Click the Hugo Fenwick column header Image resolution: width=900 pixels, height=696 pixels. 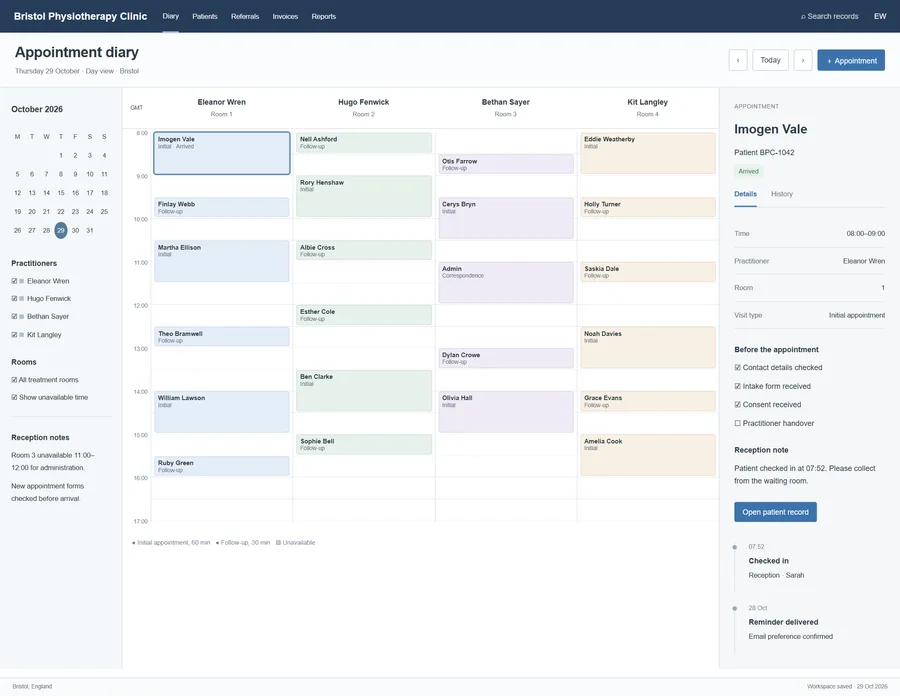pyautogui.click(x=363, y=107)
